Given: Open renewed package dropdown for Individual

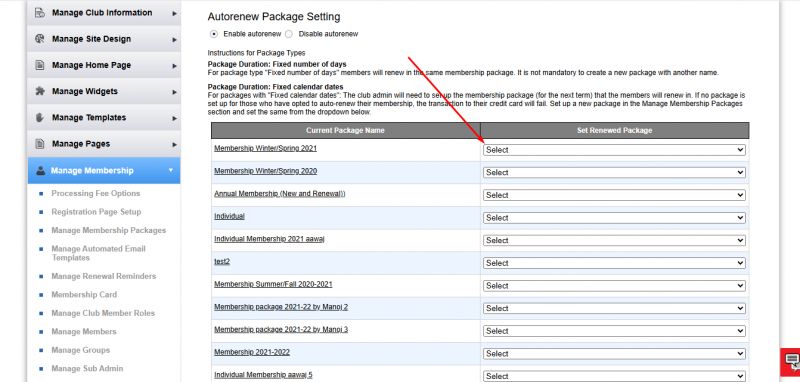Looking at the screenshot, I should [x=614, y=218].
